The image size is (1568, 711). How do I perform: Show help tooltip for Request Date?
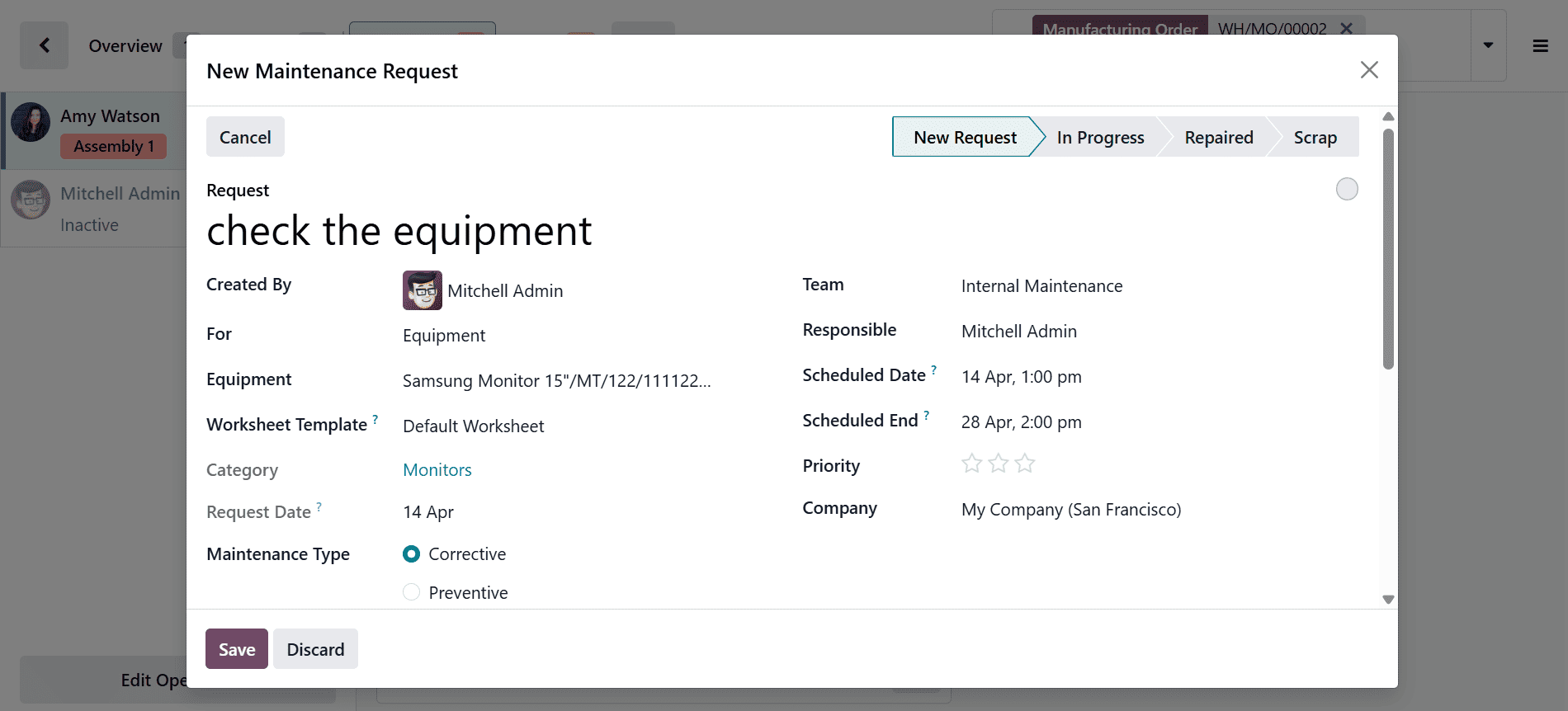319,506
